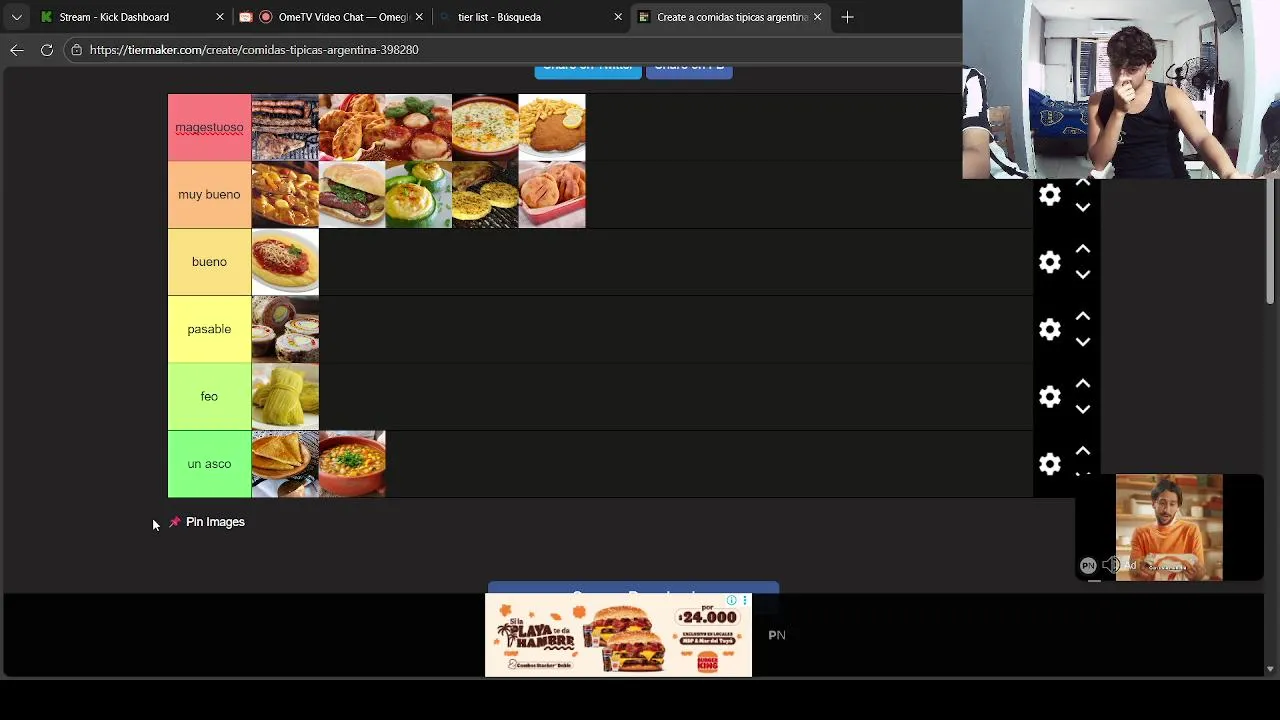
Task: Open settings gear for the bueno tier
Action: point(1049,262)
